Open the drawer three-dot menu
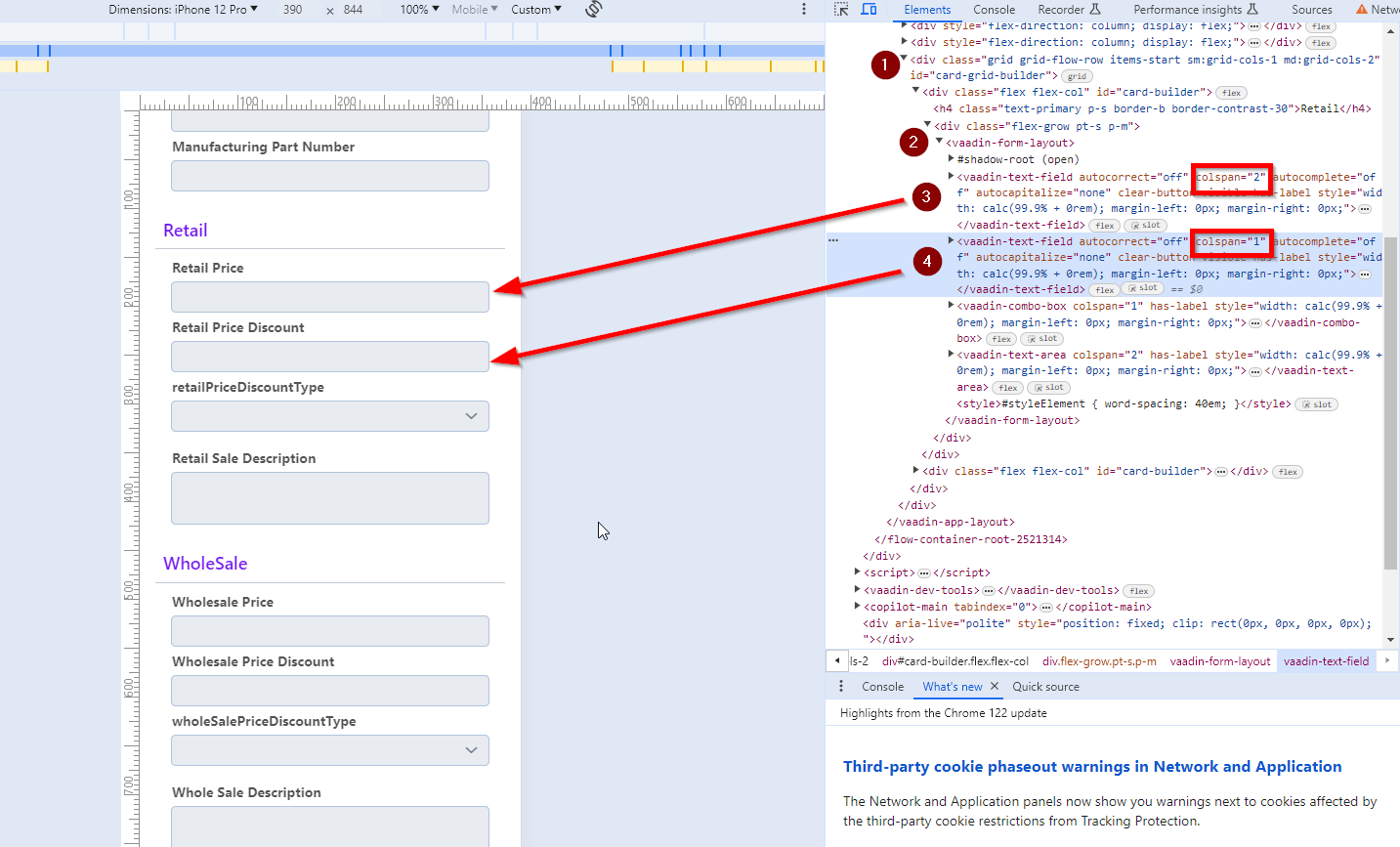This screenshot has width=1400, height=847. [x=841, y=687]
